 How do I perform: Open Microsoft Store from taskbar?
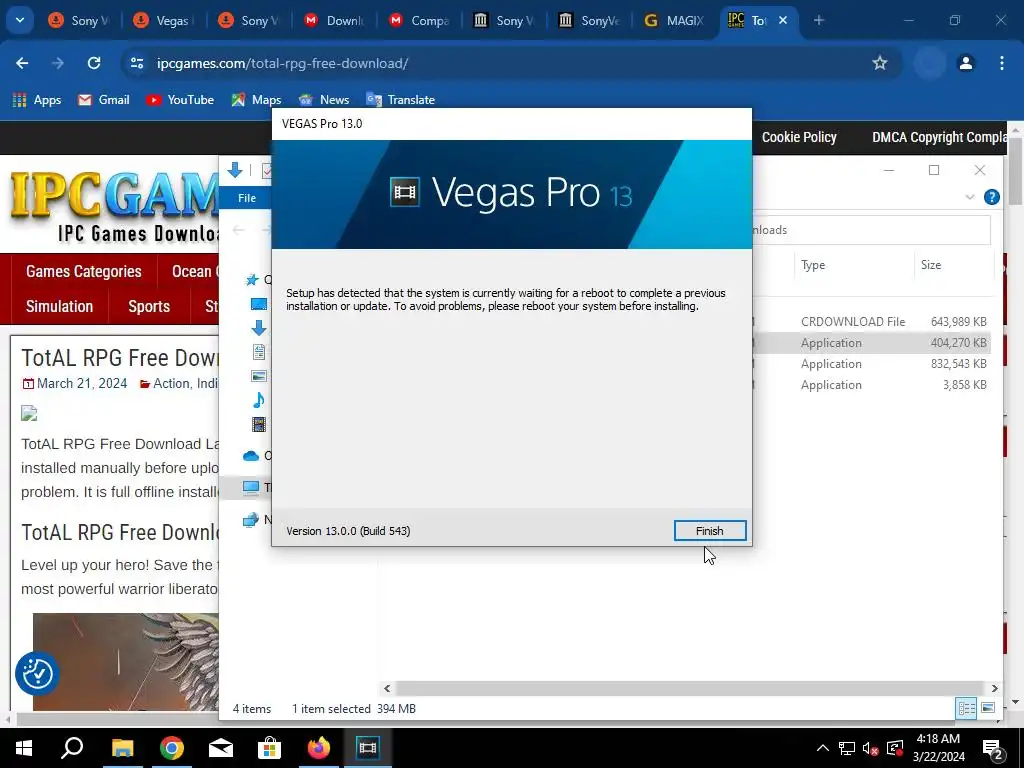[269, 748]
